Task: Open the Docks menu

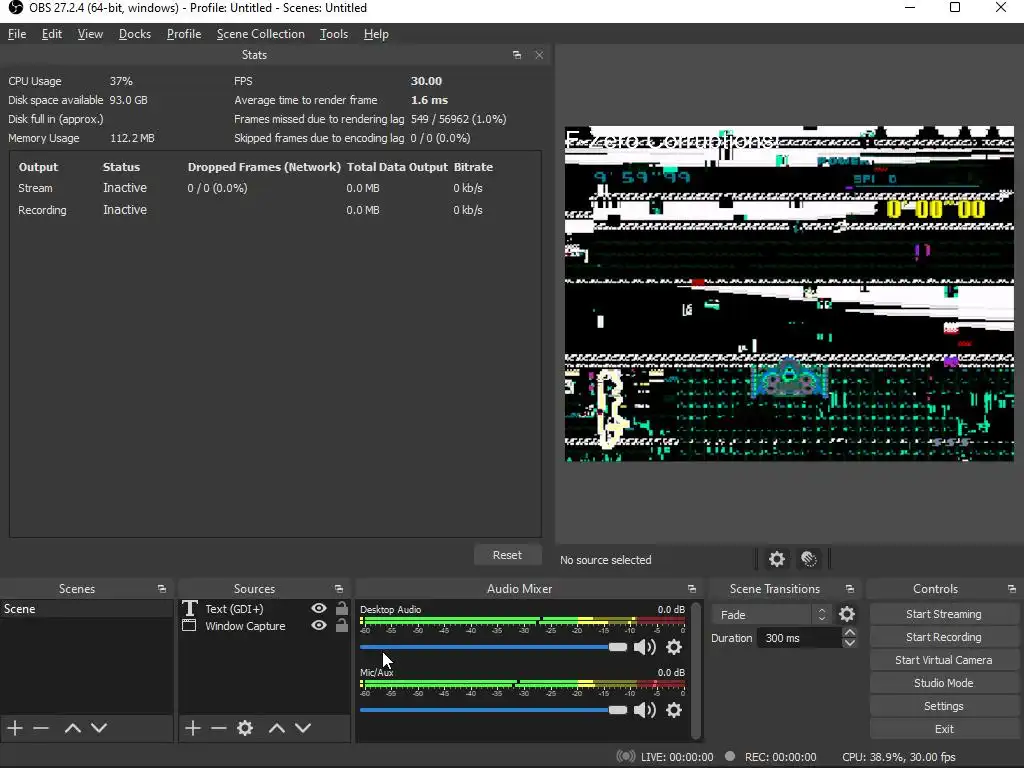Action: point(135,34)
